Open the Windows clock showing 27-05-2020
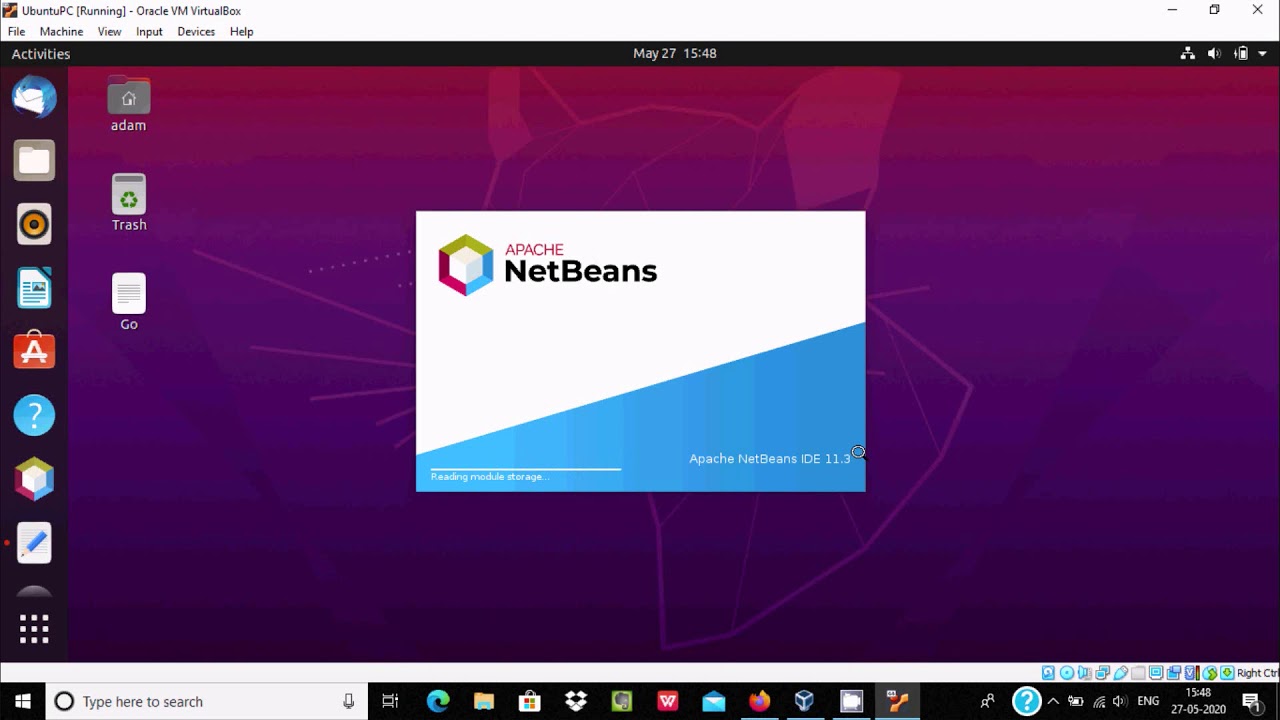The width and height of the screenshot is (1280, 720). pyautogui.click(x=1198, y=701)
